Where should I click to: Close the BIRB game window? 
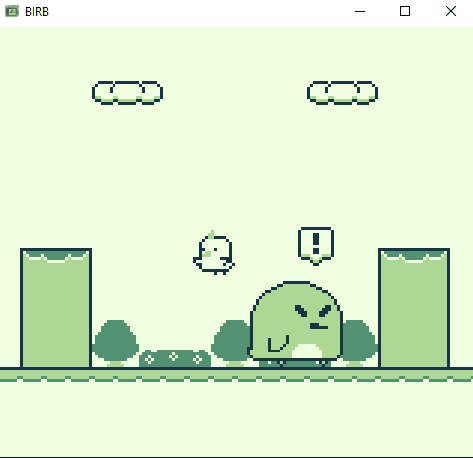pos(451,11)
